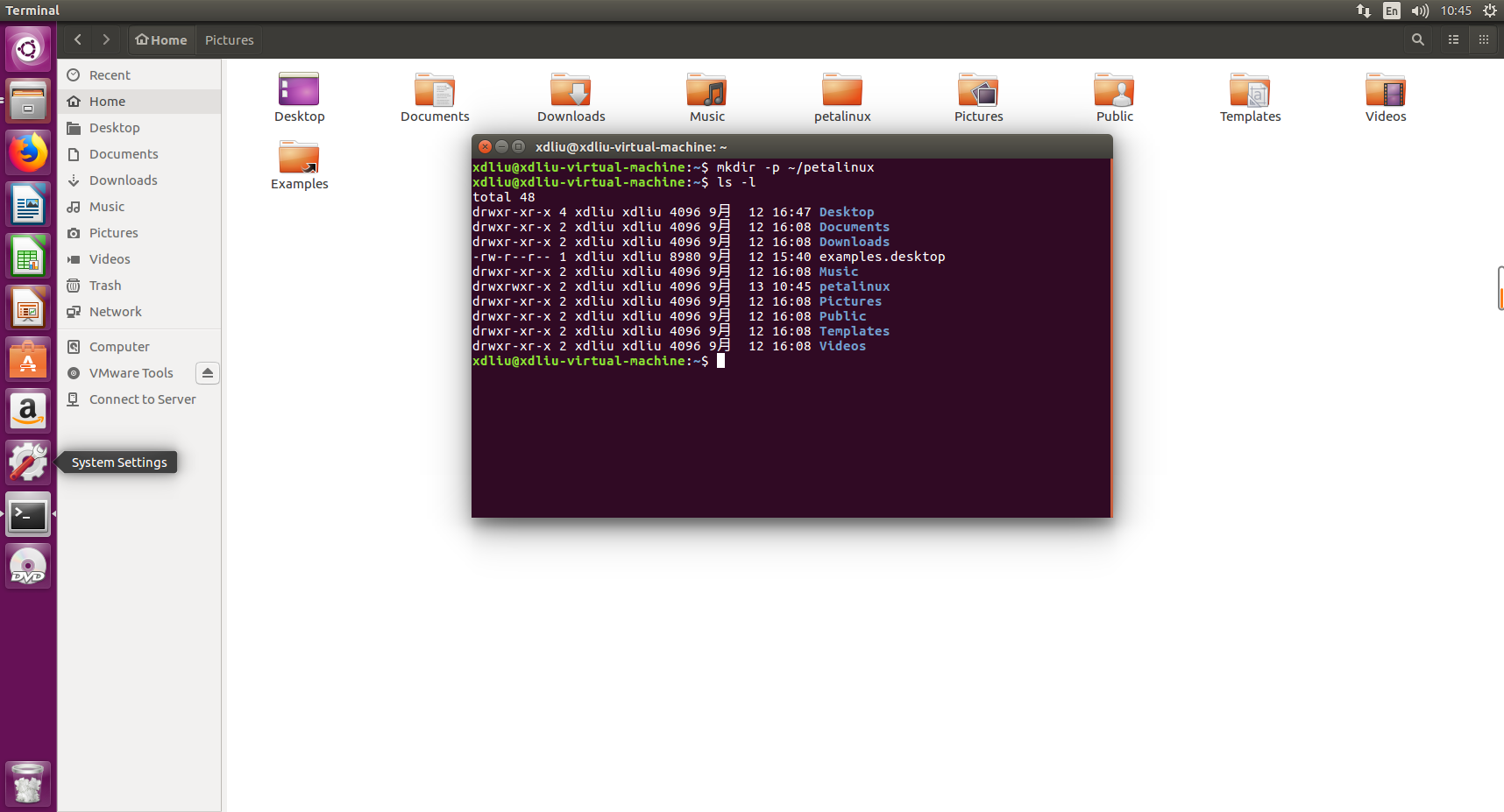Click Connect to Server in the sidebar
The width and height of the screenshot is (1504, 812).
[x=142, y=399]
